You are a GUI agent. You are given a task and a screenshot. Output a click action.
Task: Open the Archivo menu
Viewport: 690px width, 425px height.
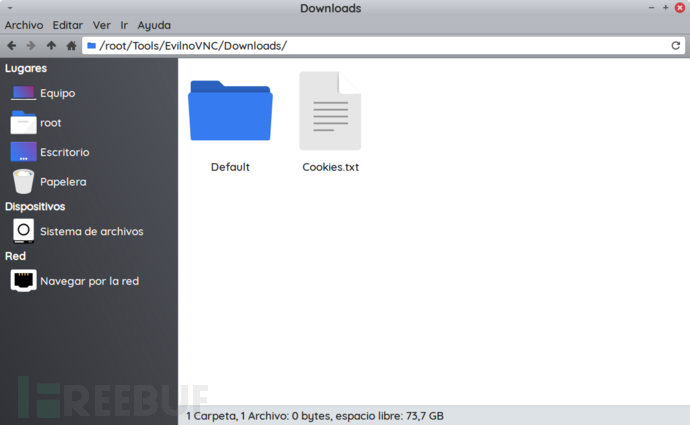click(24, 25)
